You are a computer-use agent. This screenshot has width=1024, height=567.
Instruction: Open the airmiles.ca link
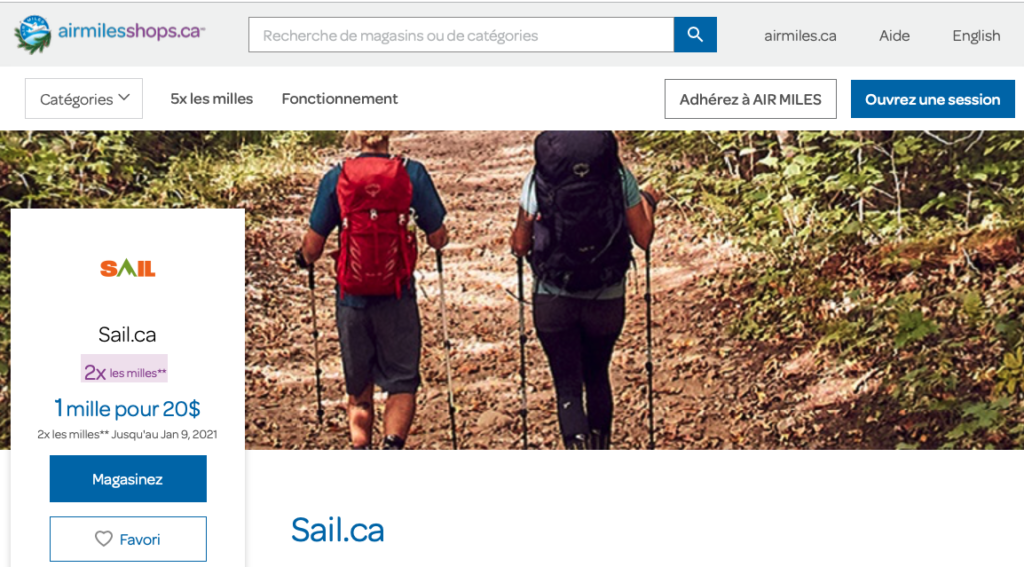[x=800, y=35]
